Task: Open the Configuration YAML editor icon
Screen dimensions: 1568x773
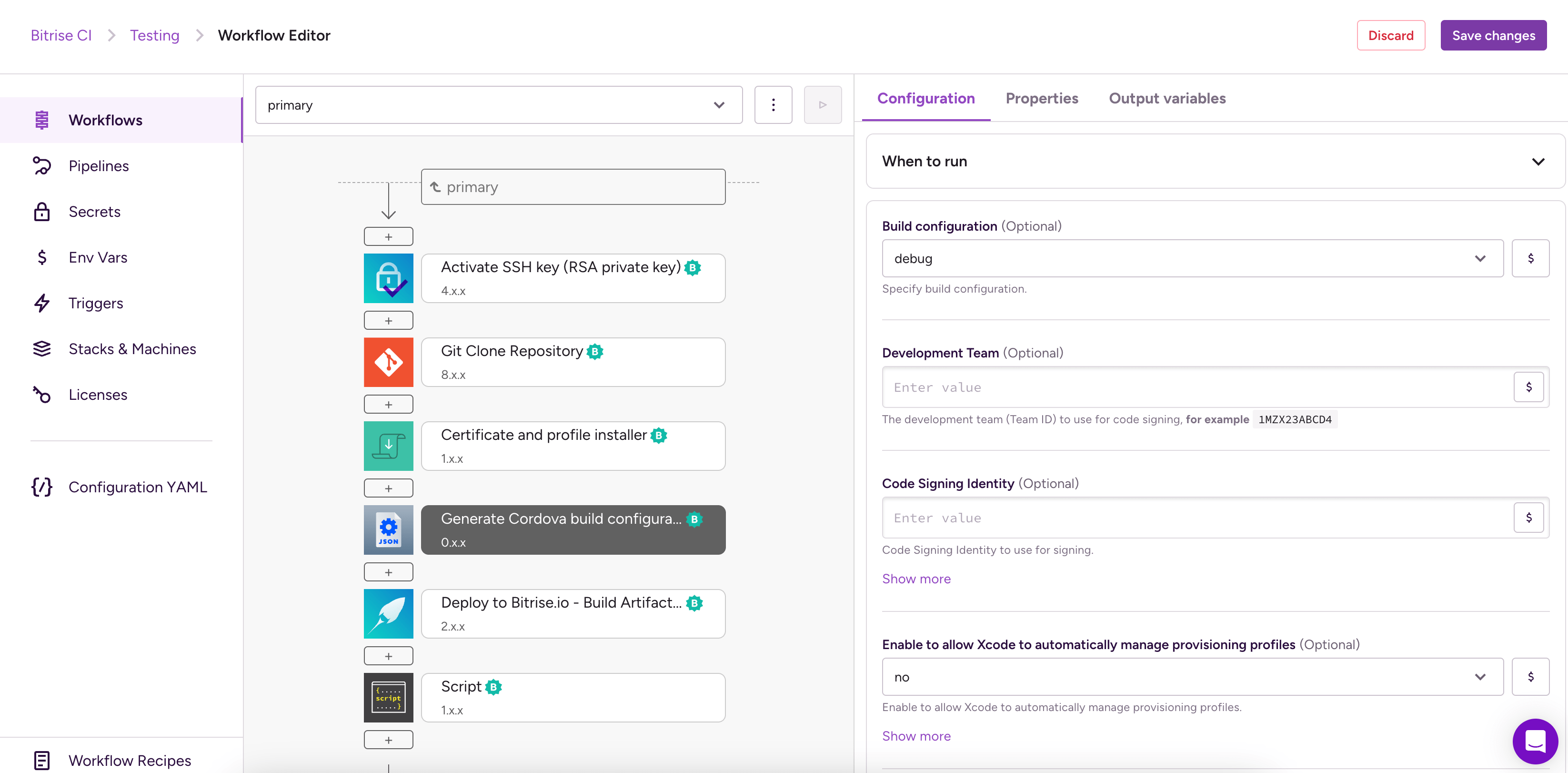Action: click(x=41, y=487)
